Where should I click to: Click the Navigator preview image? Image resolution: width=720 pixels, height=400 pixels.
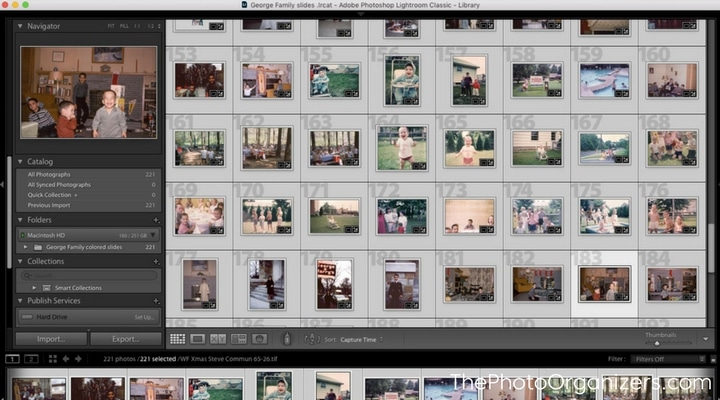pyautogui.click(x=88, y=92)
